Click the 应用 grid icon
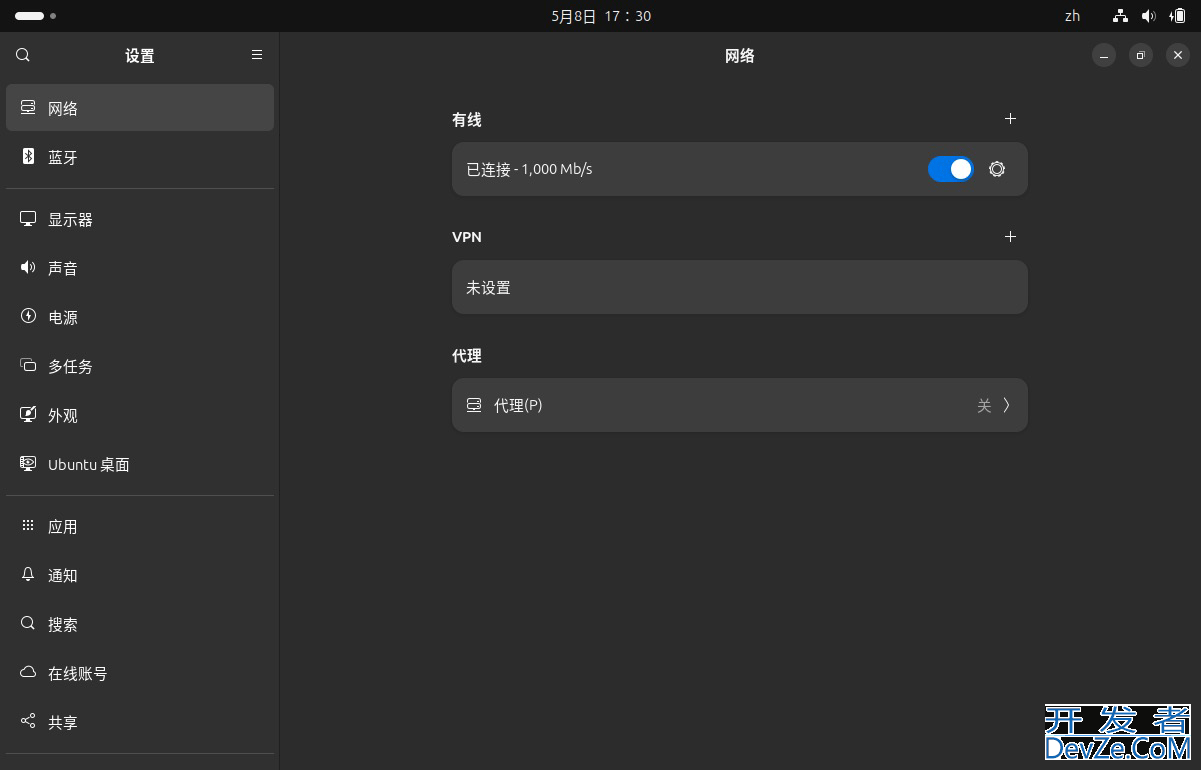This screenshot has height=770, width=1201. [x=28, y=525]
